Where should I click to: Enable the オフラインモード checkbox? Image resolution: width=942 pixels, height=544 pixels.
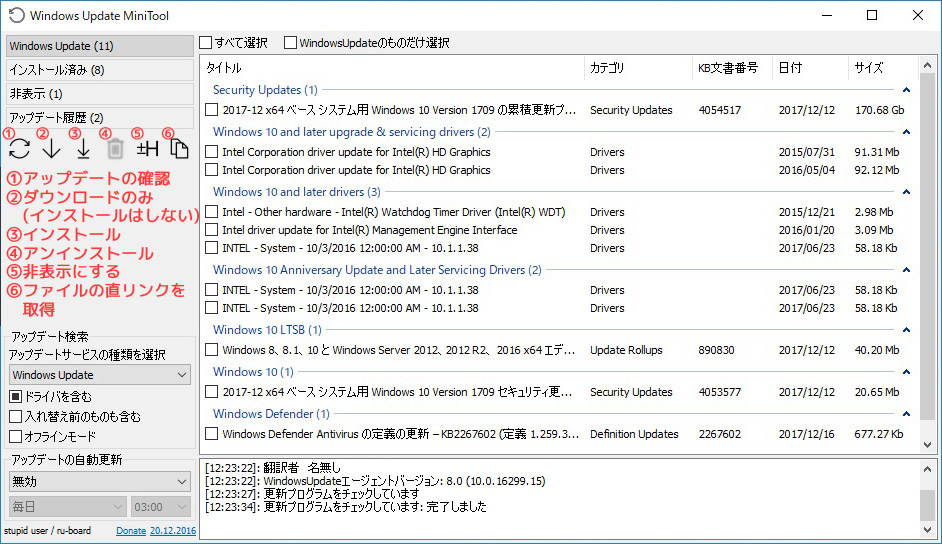(16, 437)
